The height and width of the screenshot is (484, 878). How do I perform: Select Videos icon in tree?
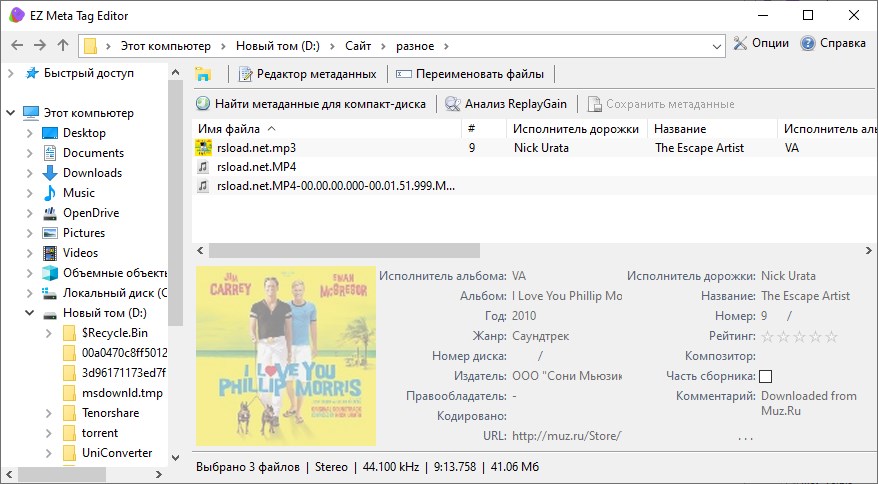tap(50, 253)
